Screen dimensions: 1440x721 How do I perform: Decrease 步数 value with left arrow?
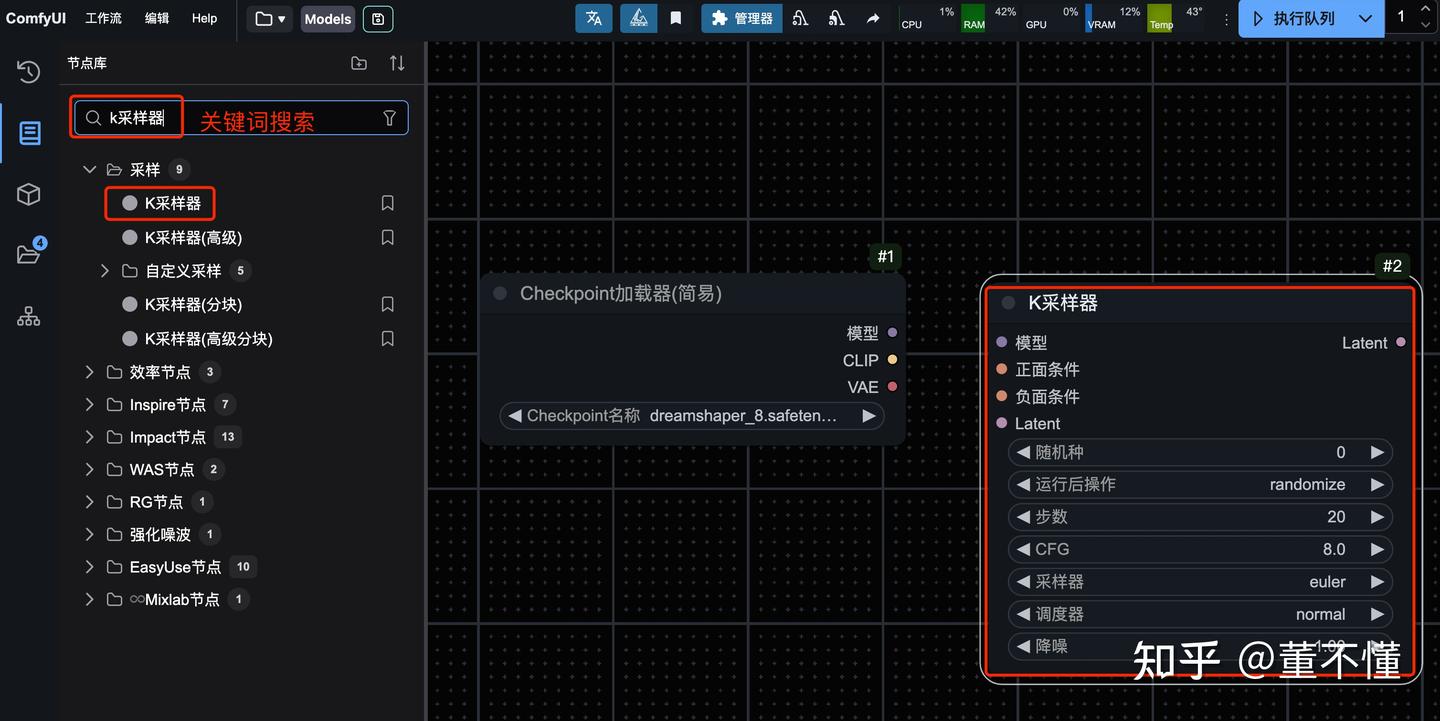pos(1023,517)
